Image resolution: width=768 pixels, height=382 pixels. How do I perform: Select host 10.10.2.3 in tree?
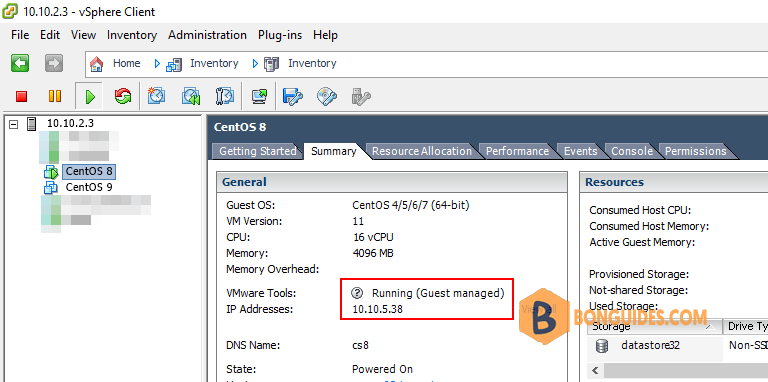click(70, 123)
